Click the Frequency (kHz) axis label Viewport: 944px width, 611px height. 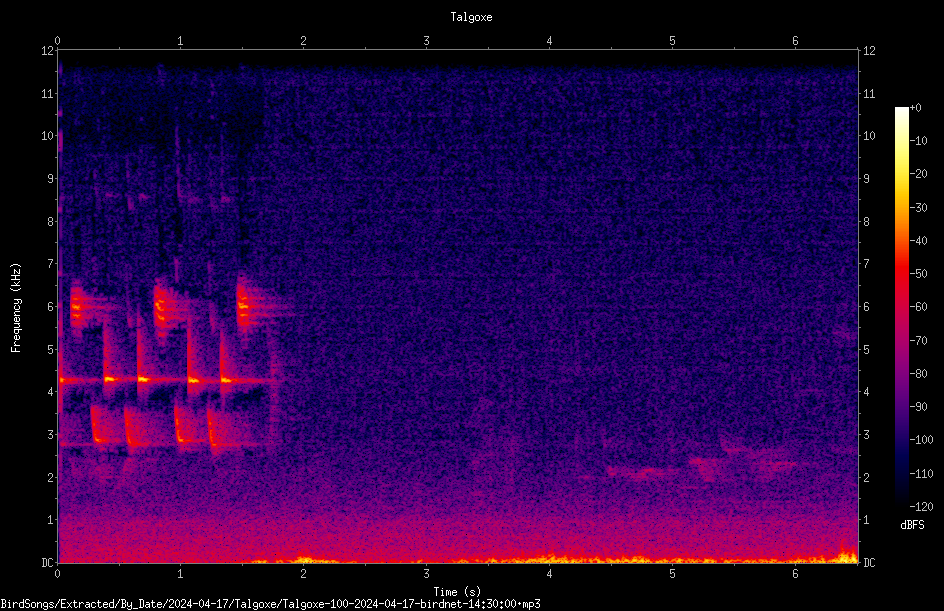coord(16,308)
